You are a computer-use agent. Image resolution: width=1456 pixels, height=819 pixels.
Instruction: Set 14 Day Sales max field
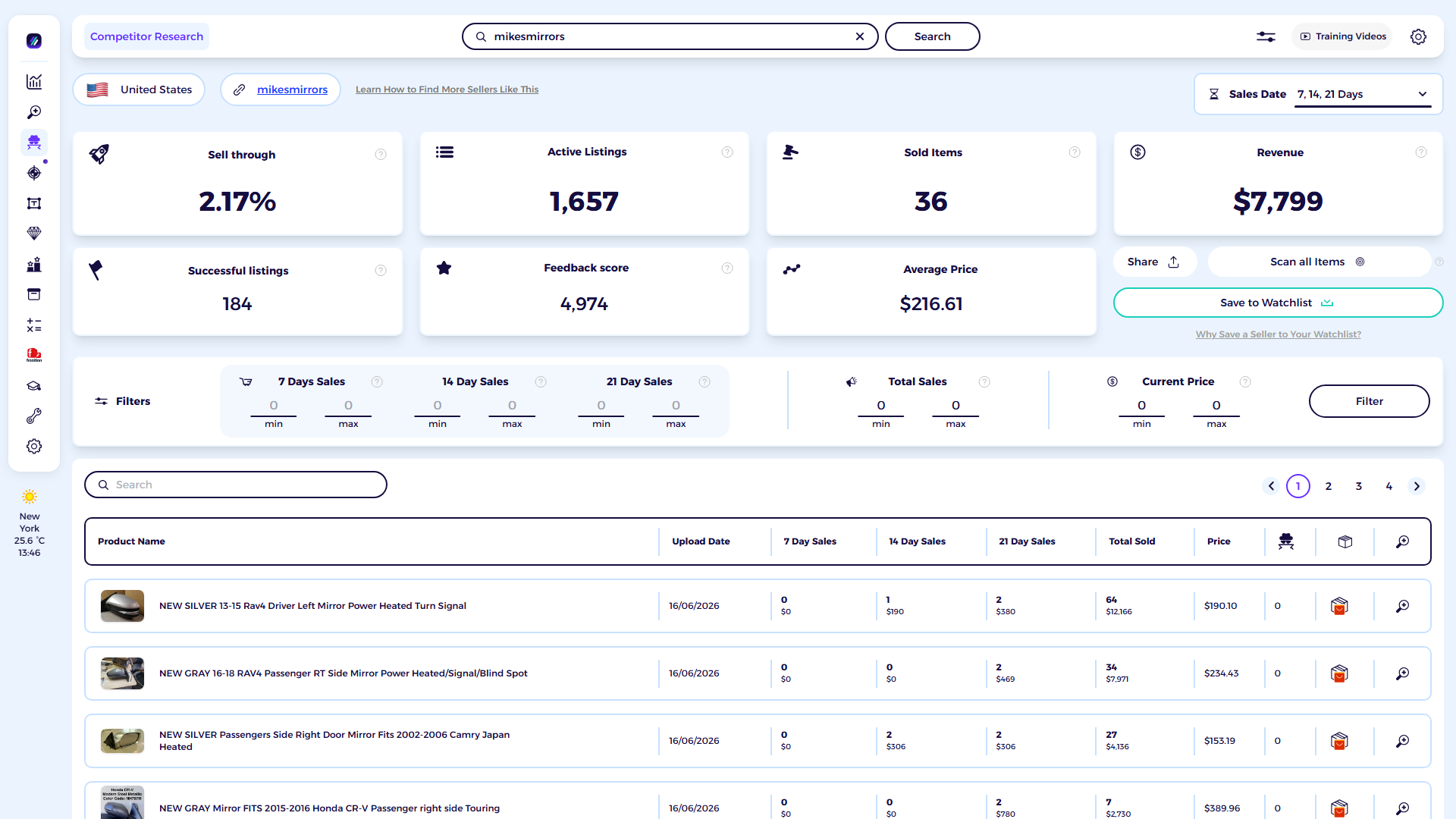[x=512, y=406]
